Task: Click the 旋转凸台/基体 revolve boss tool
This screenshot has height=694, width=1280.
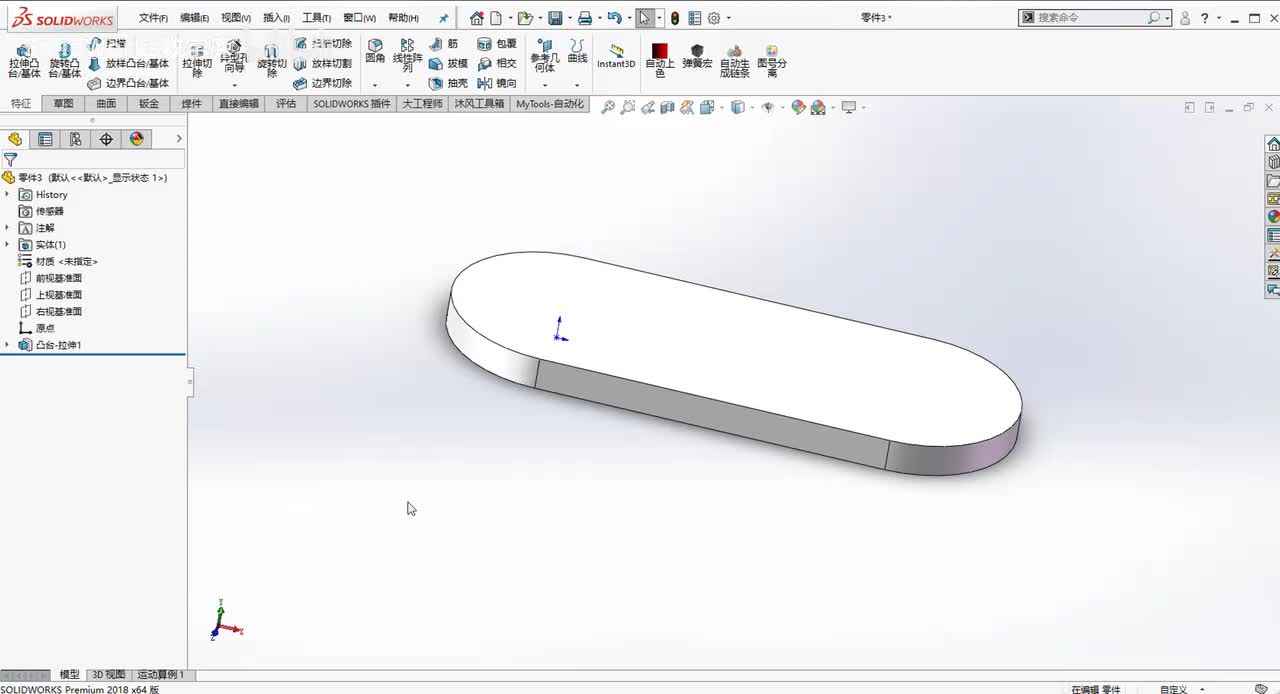Action: tap(64, 60)
